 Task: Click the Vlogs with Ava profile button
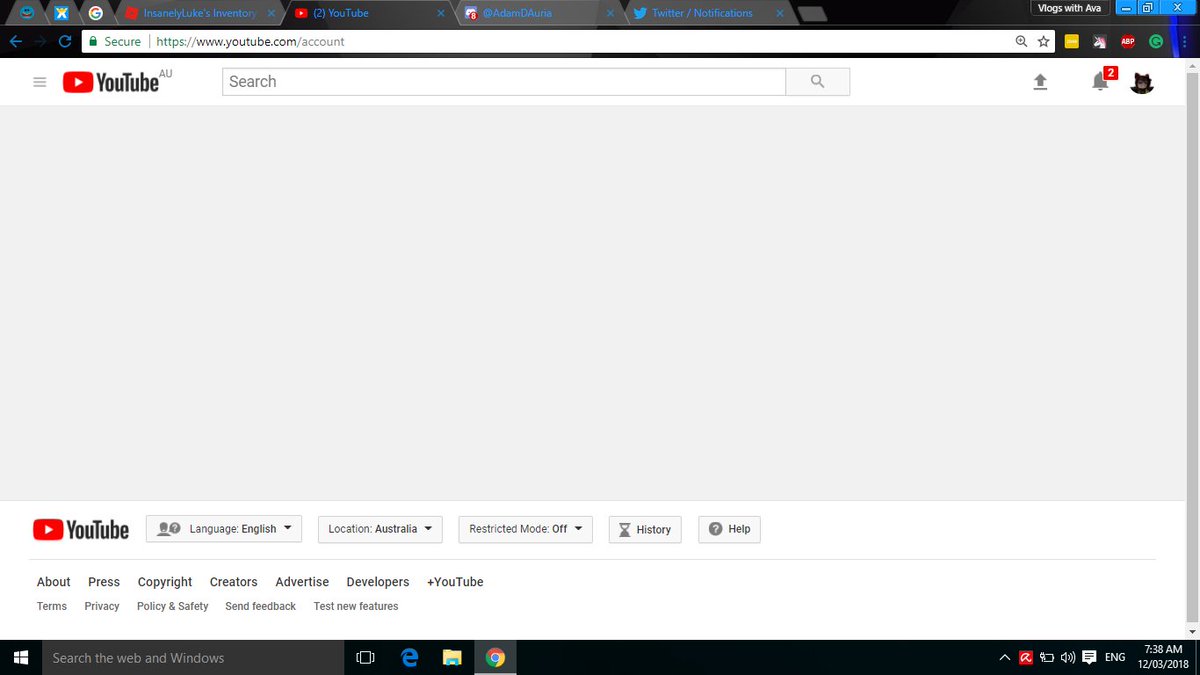point(1069,8)
